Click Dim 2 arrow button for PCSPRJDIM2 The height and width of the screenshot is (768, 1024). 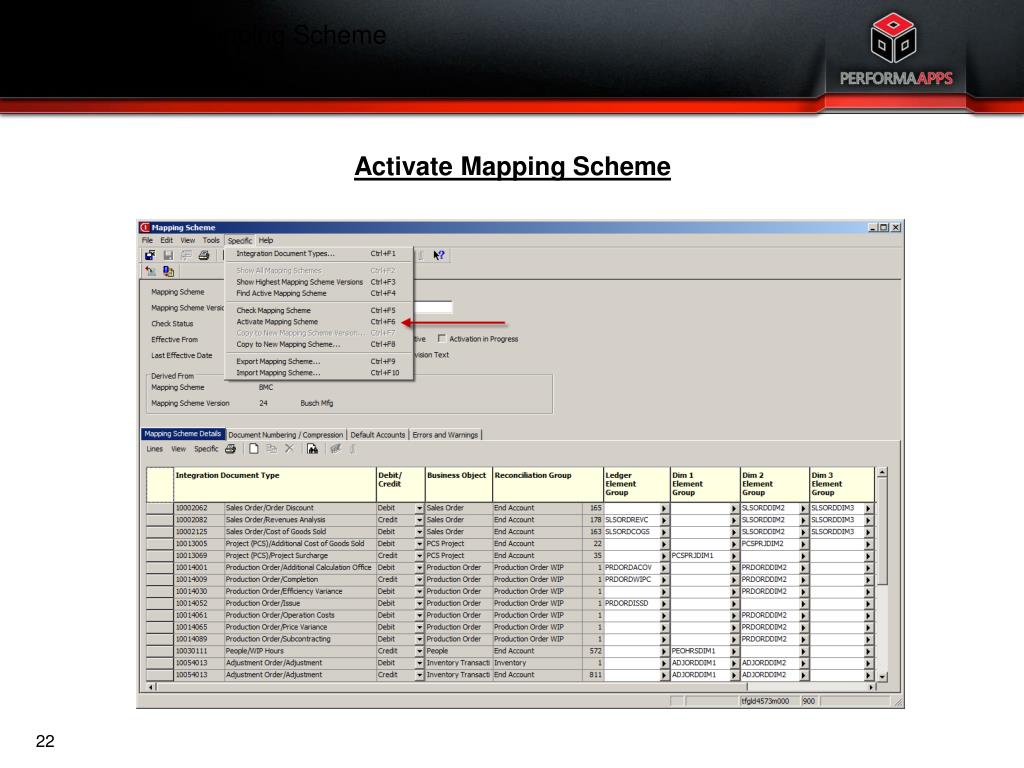pos(803,545)
